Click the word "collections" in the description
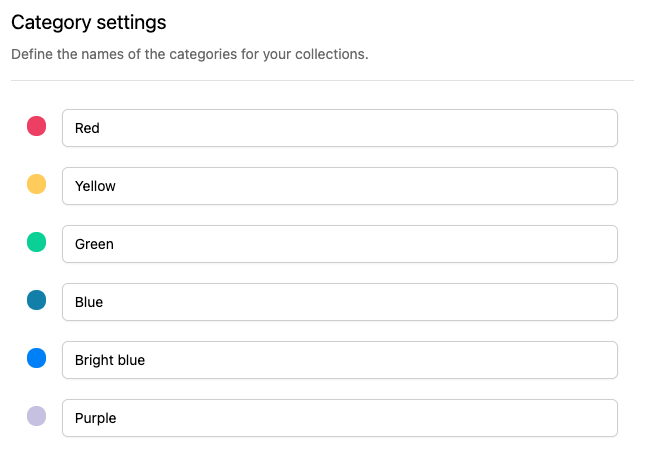 [331, 53]
